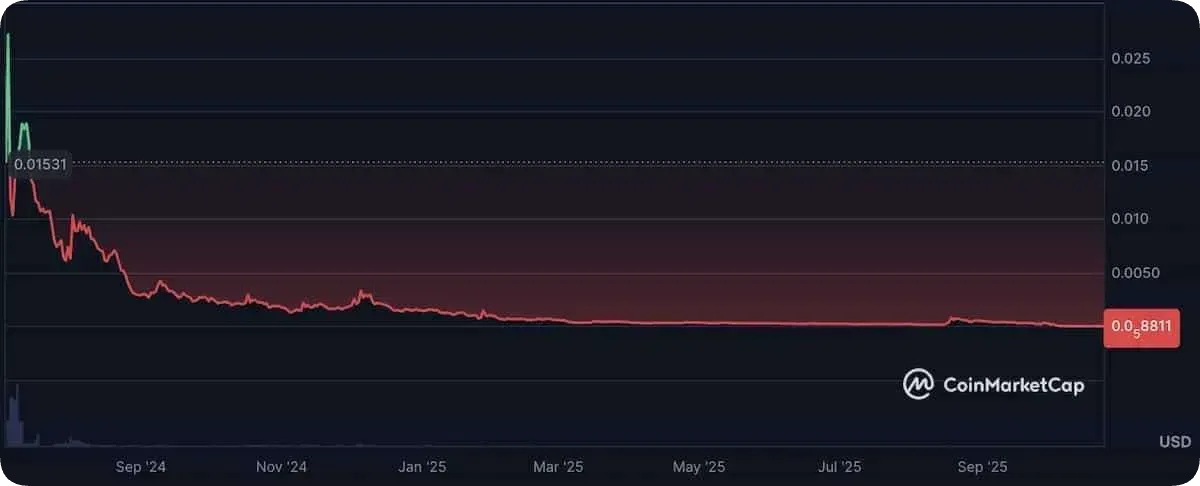Viewport: 1200px width, 486px height.
Task: Click the Jan '25 date label
Action: 422,467
